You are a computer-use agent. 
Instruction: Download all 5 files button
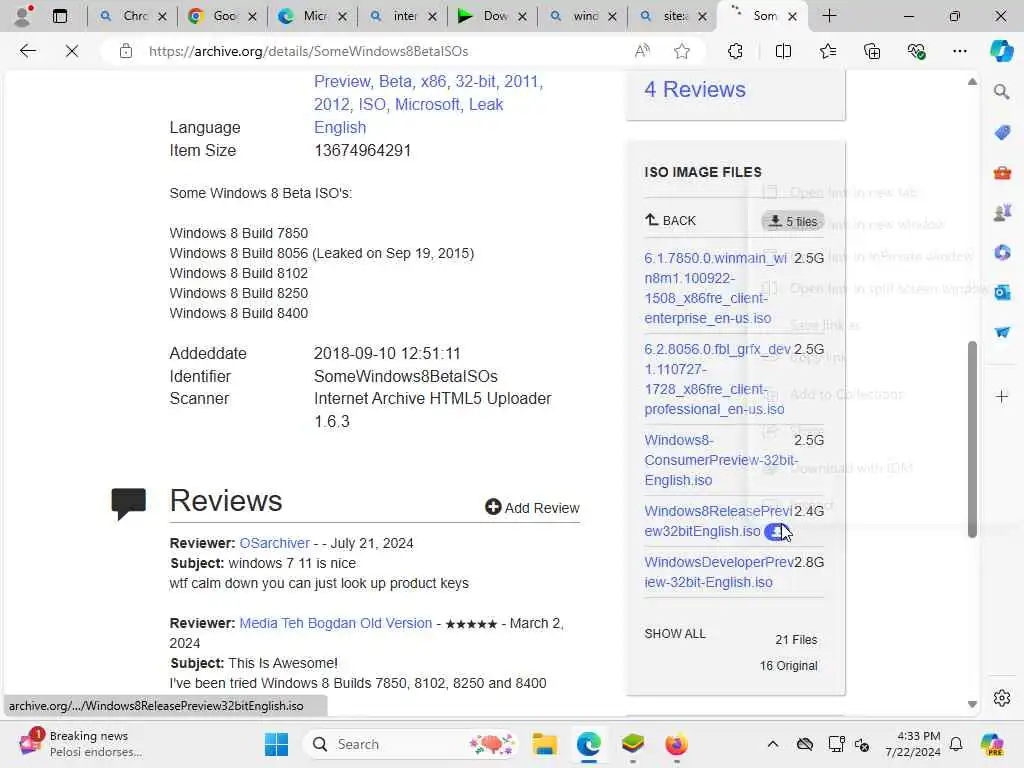coord(793,221)
